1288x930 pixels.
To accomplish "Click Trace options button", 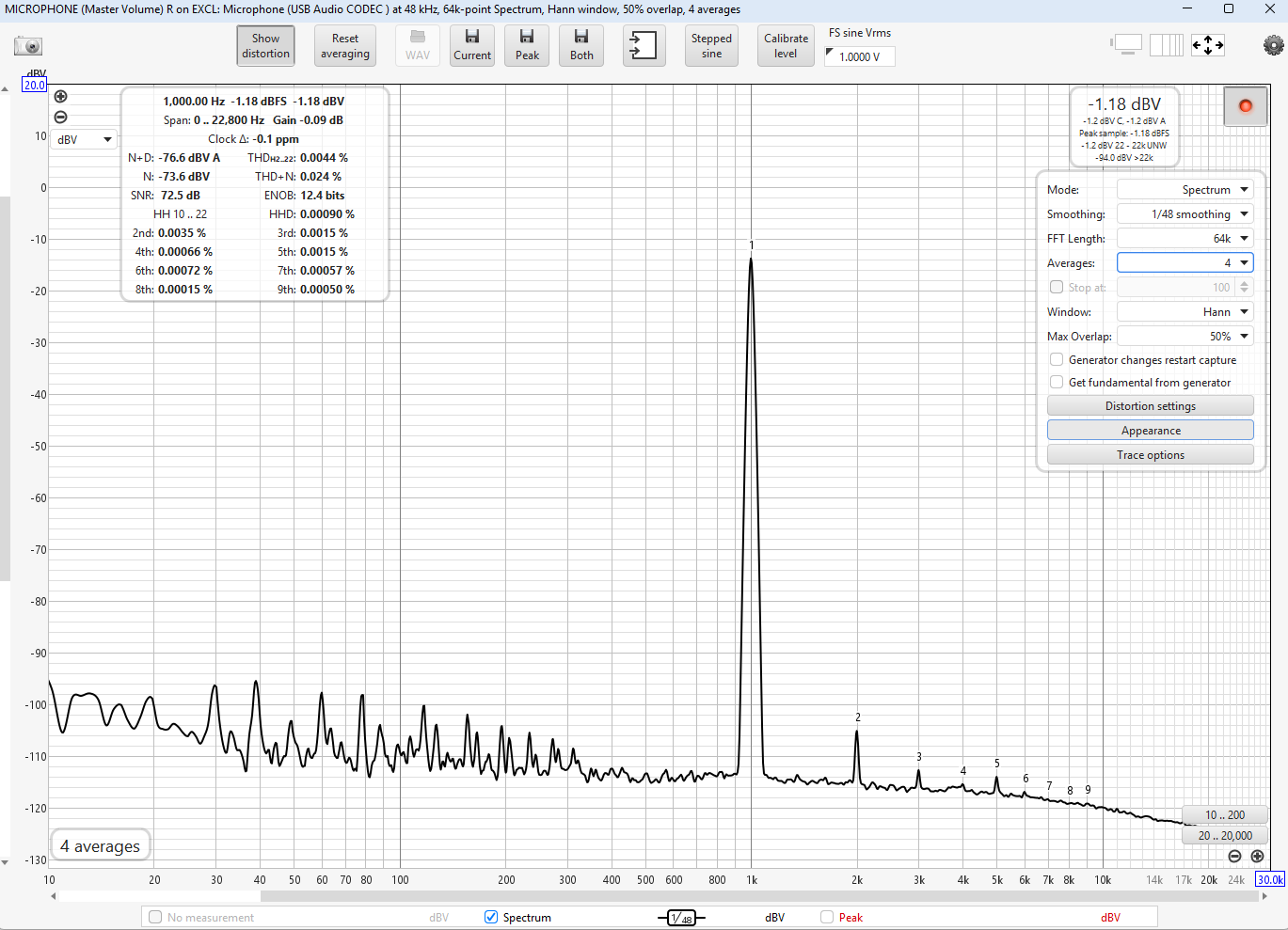I will [x=1150, y=454].
